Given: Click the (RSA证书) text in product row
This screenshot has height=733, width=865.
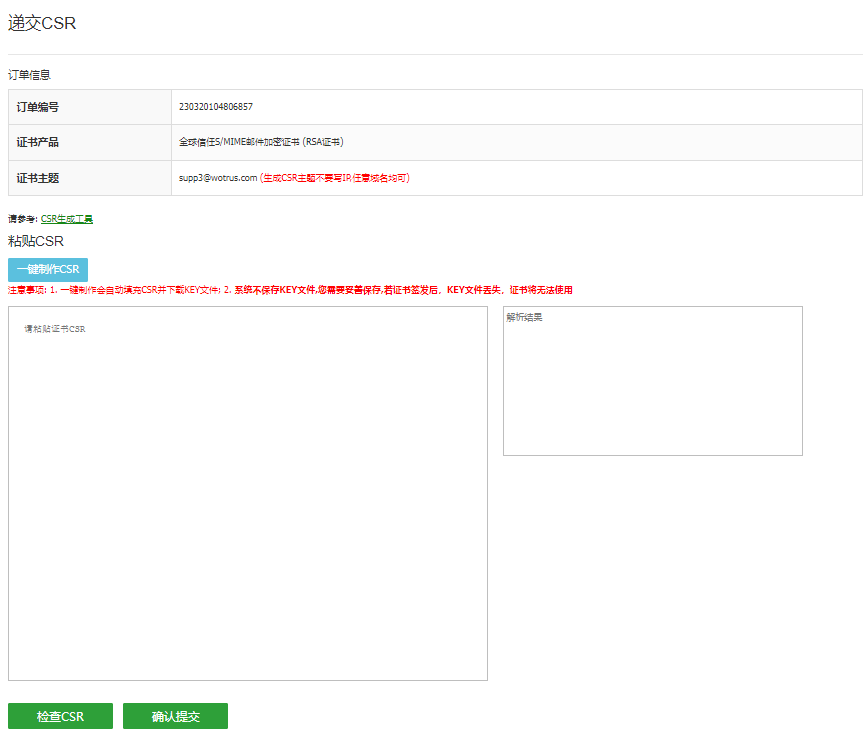Looking at the screenshot, I should pos(323,142).
